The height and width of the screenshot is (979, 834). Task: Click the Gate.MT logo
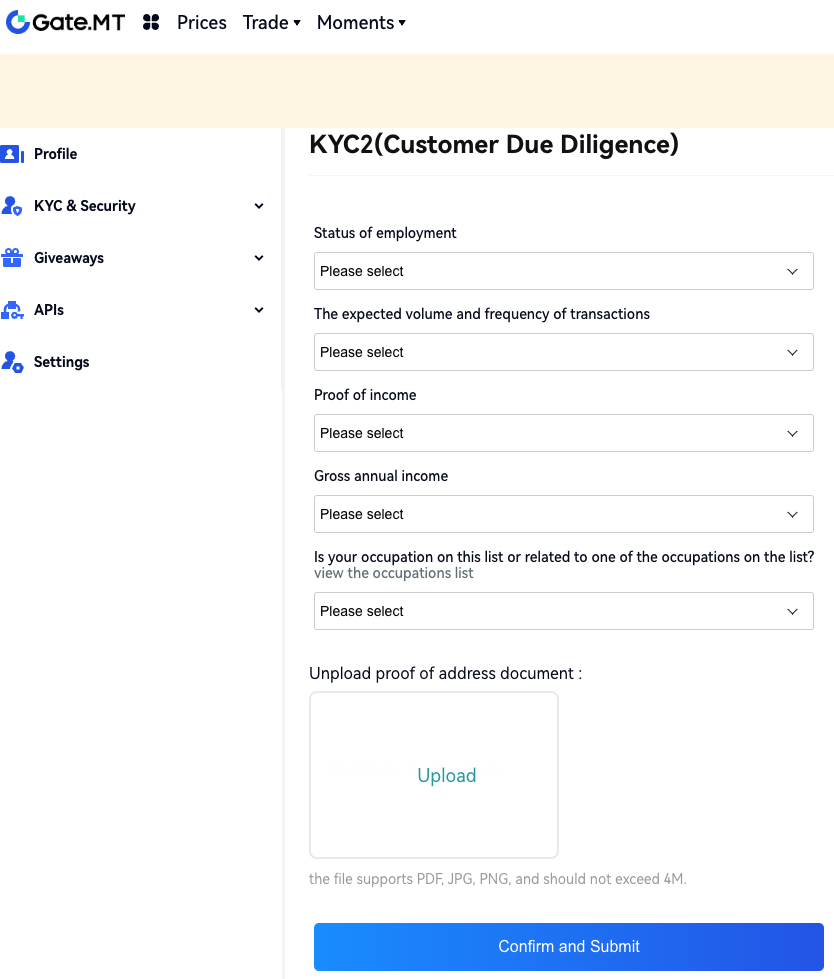[66, 22]
